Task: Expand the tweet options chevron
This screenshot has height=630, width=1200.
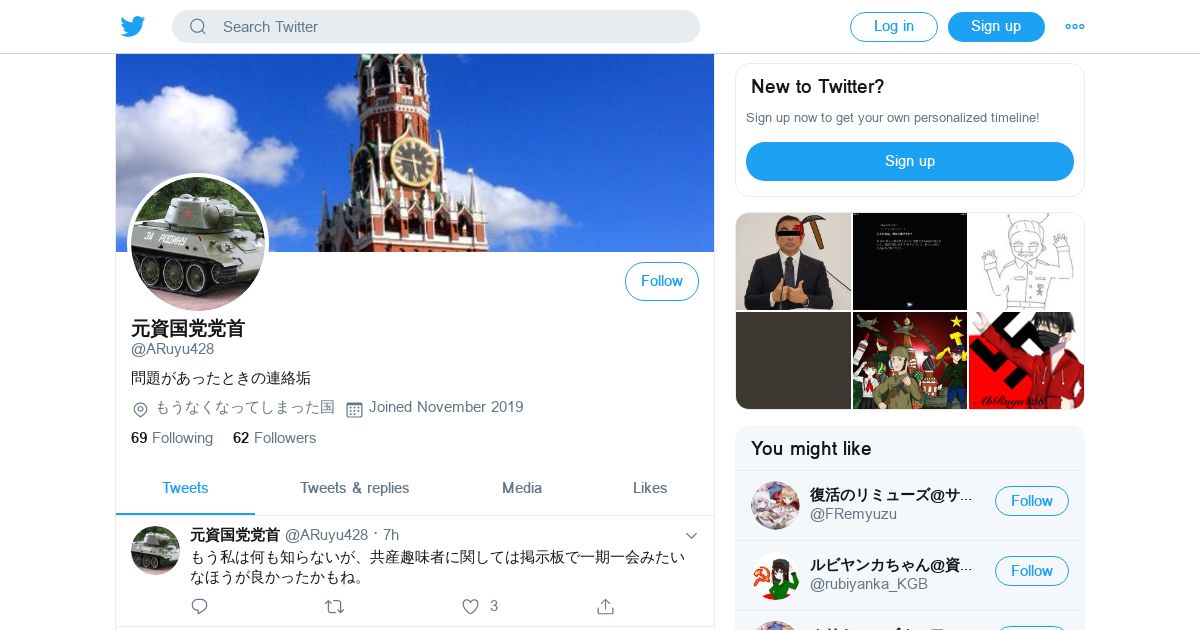Action: coord(691,536)
